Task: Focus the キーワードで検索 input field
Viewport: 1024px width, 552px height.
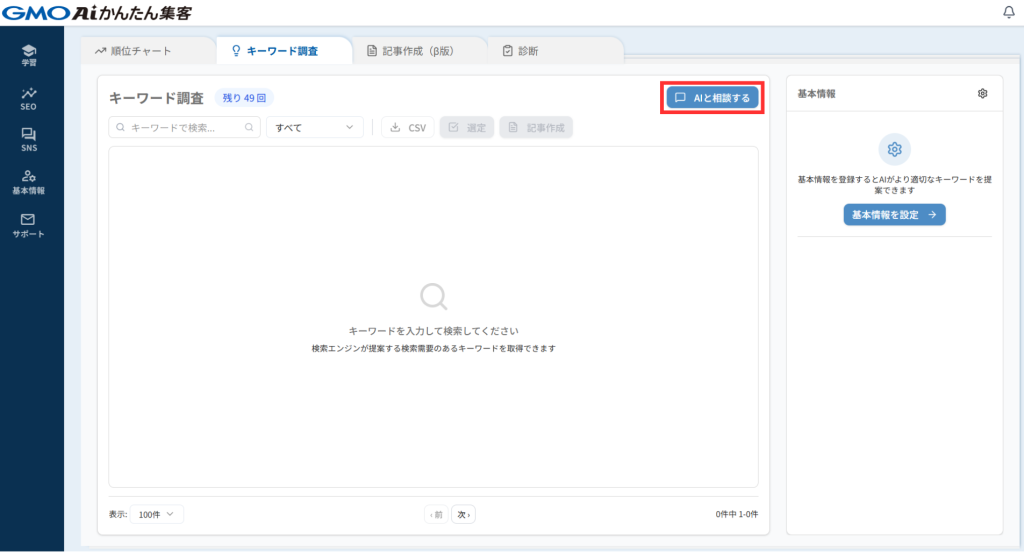Action: [180, 128]
